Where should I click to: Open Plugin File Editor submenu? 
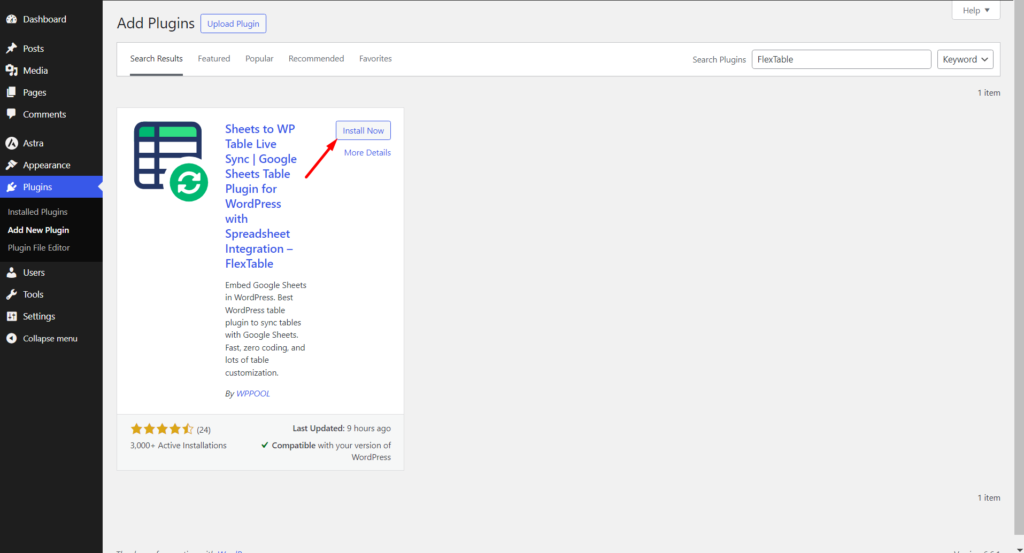click(x=39, y=247)
